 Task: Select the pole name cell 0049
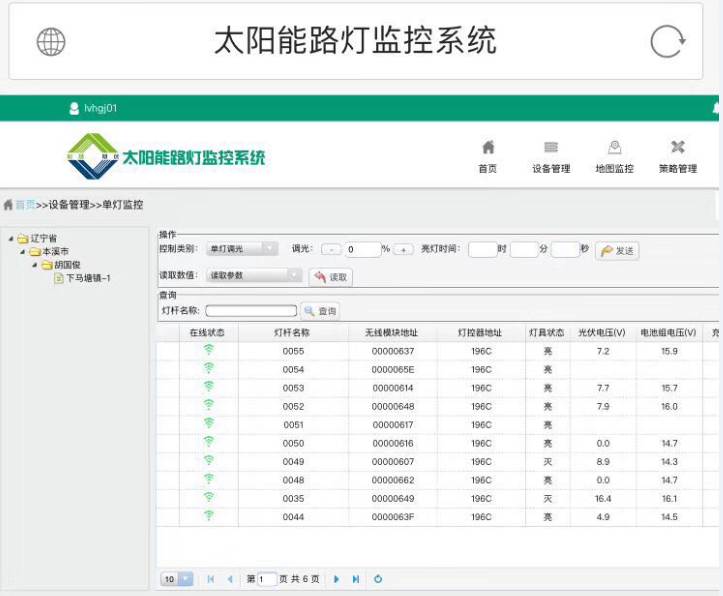click(x=293, y=462)
